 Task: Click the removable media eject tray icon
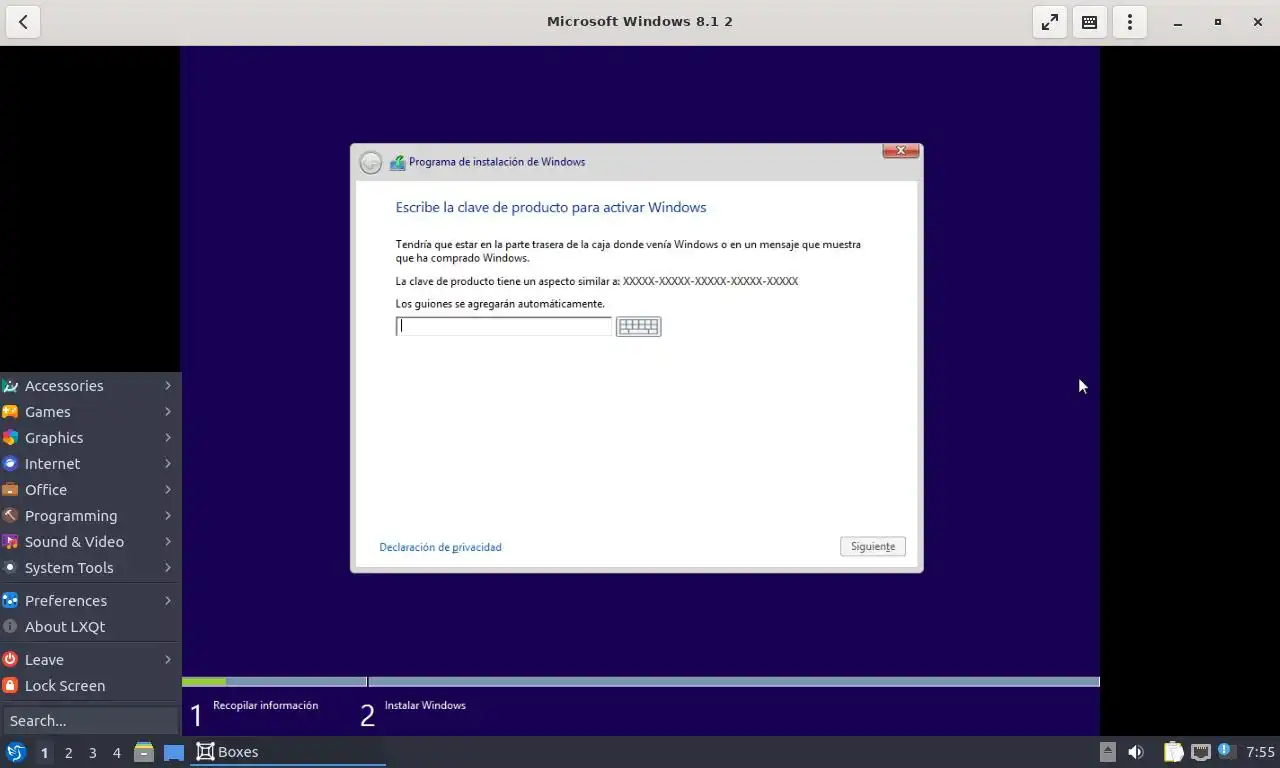pyautogui.click(x=1107, y=752)
